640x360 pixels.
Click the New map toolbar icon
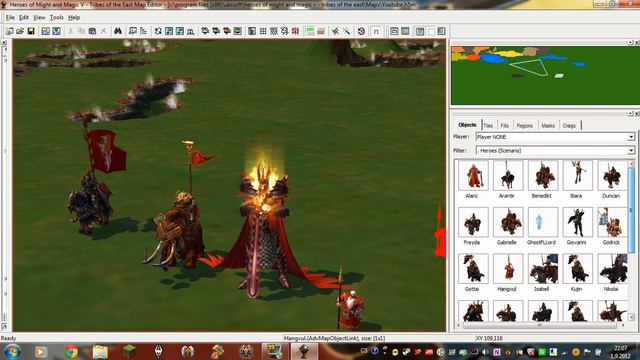point(9,31)
